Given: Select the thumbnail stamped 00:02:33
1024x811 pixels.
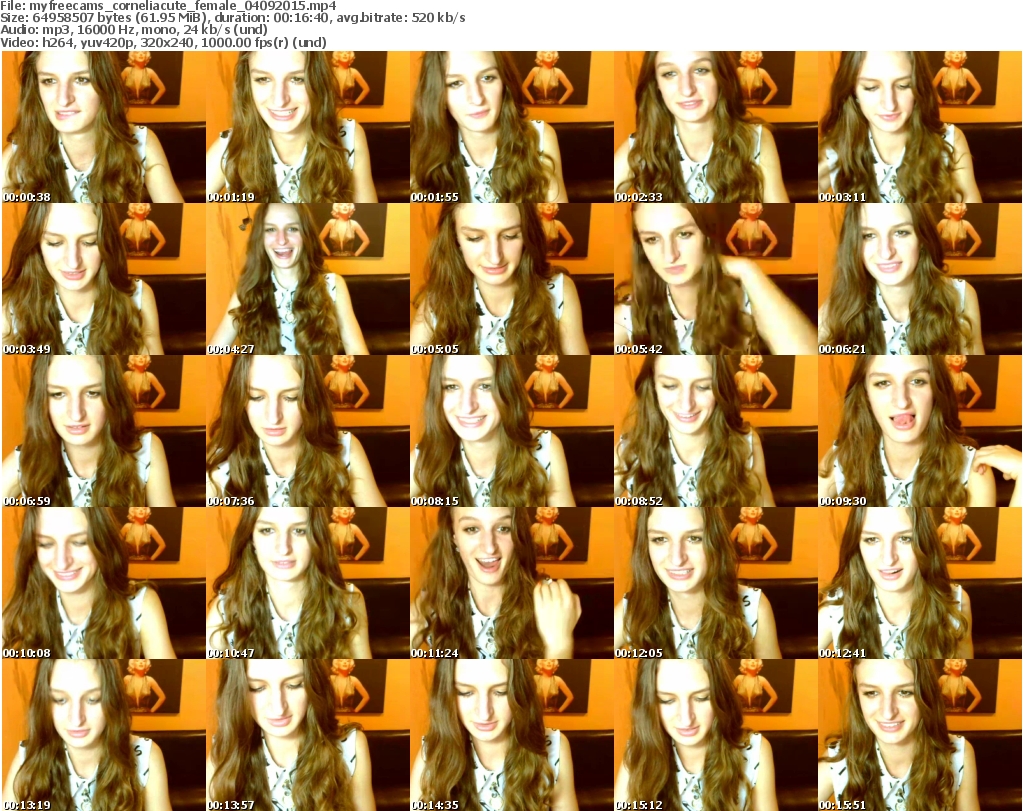Looking at the screenshot, I should (x=716, y=127).
